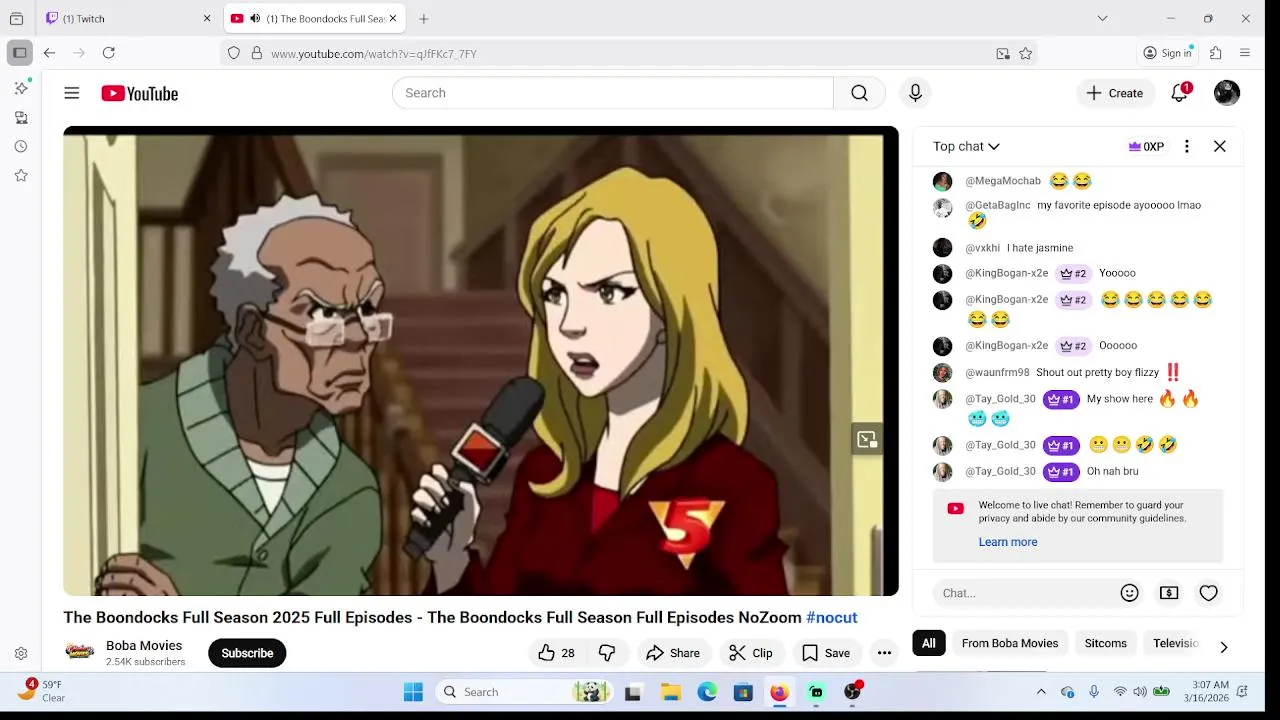Start voice search with the microphone
The image size is (1280, 720).
915,93
